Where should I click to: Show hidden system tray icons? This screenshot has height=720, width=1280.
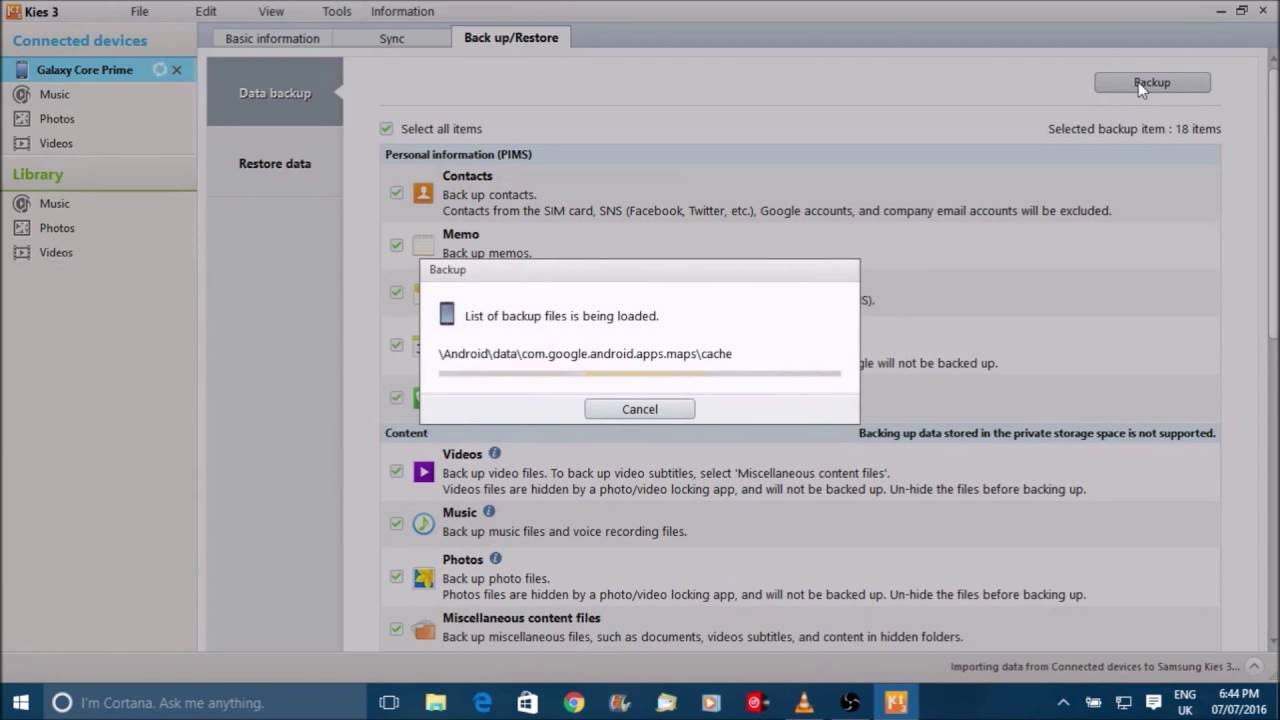[x=1064, y=703]
